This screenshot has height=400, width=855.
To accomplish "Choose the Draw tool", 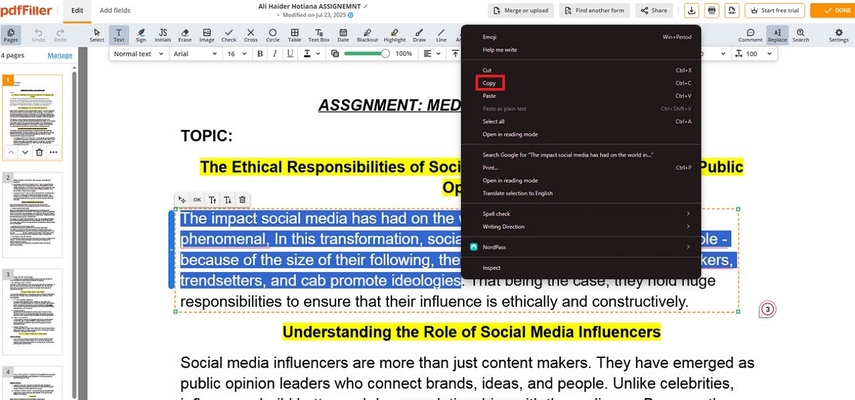I will (x=419, y=35).
